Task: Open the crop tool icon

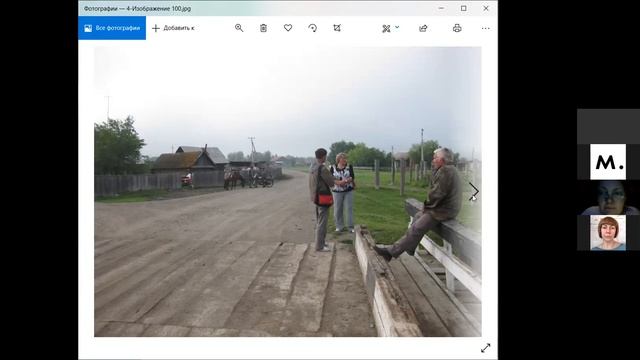Action: pos(337,28)
